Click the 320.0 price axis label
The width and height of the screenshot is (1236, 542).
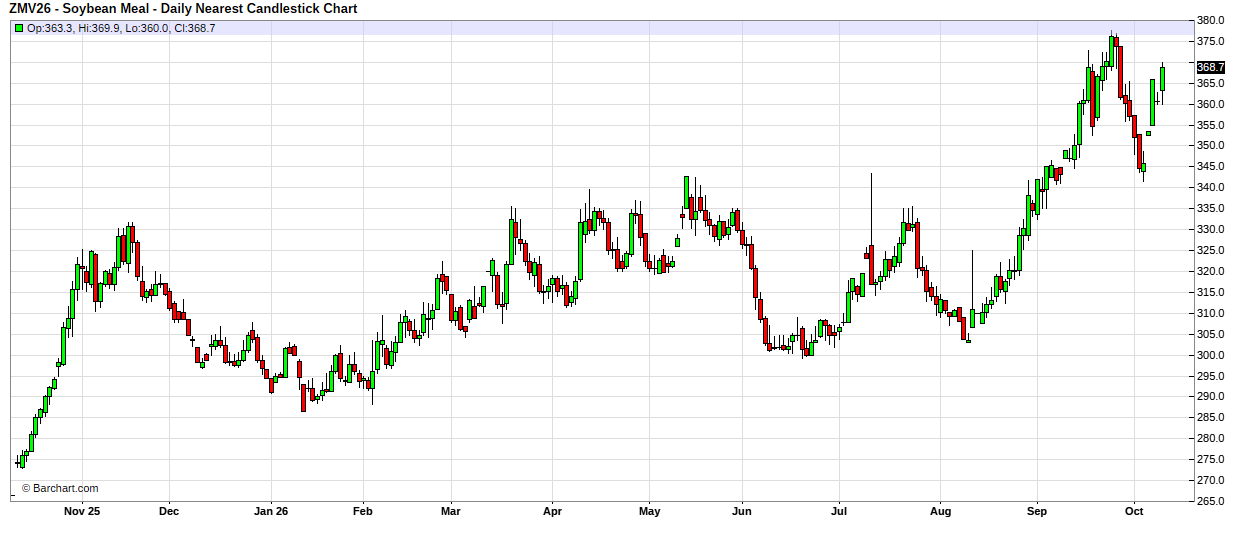point(1211,271)
